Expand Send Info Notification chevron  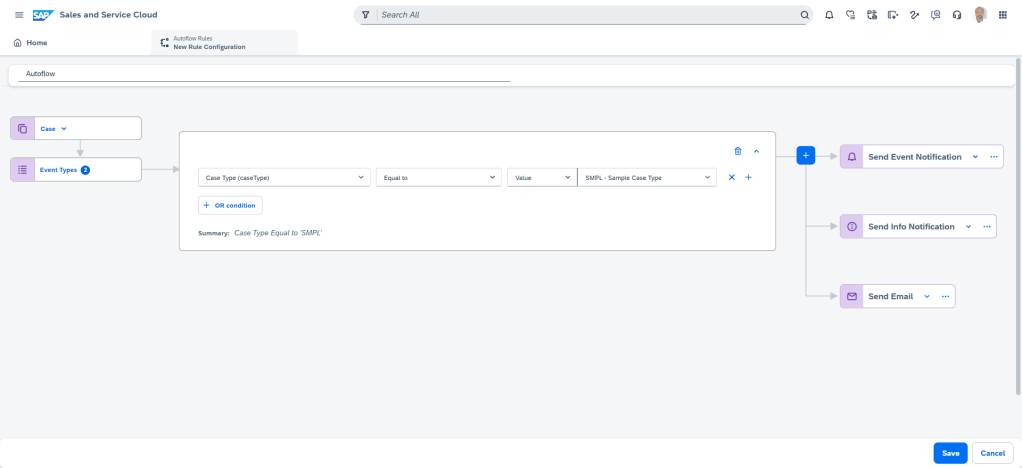click(x=968, y=227)
